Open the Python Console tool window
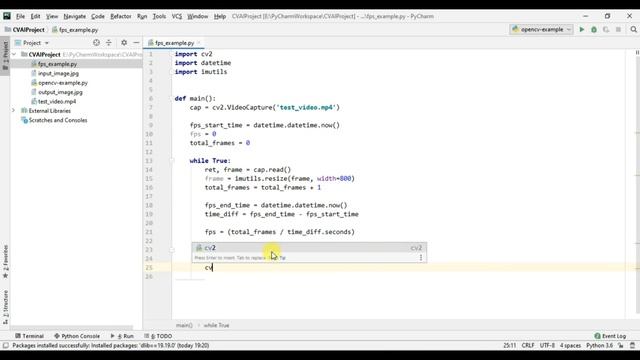The width and height of the screenshot is (640, 360). [77, 336]
